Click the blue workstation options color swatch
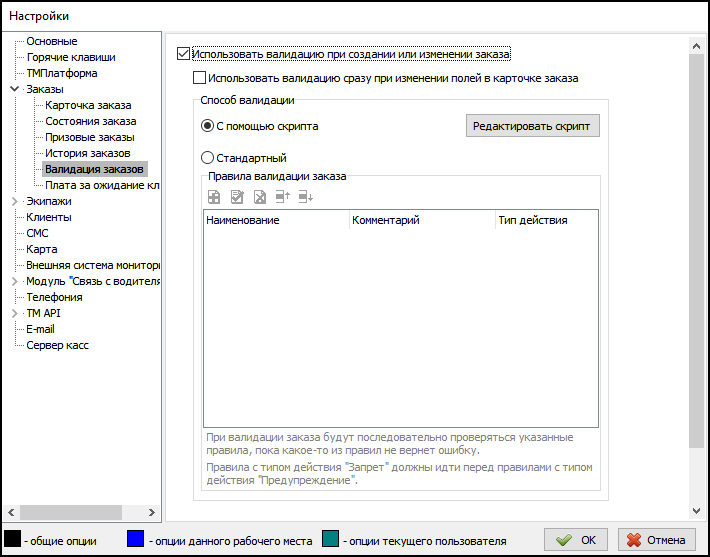The width and height of the screenshot is (710, 557). (136, 540)
